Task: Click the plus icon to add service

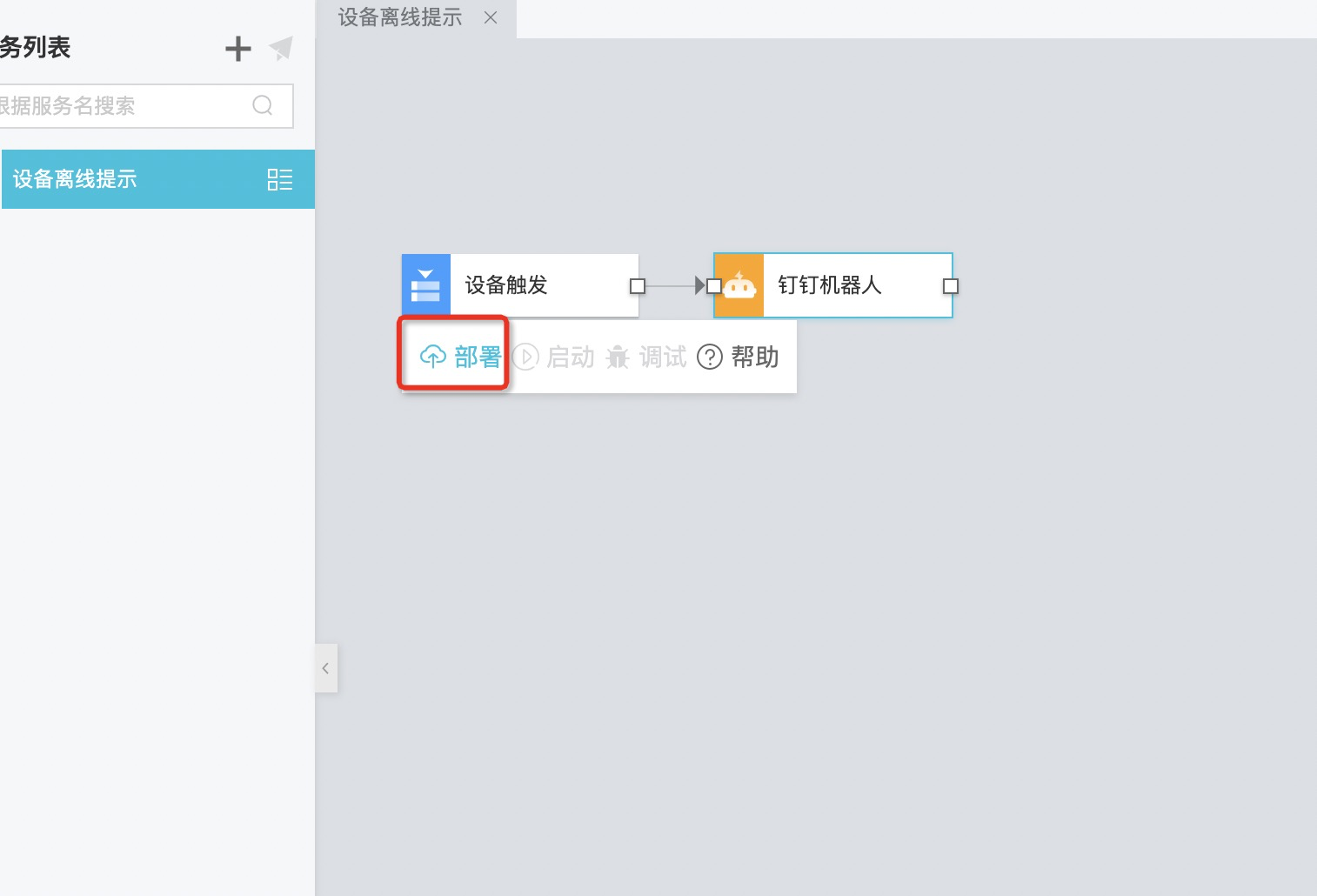Action: 237,49
